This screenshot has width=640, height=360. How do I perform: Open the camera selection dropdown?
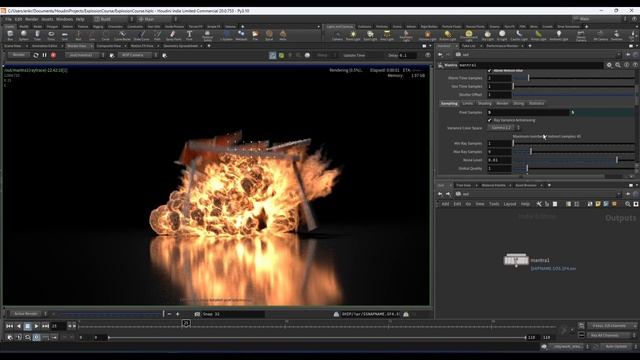tap(138, 55)
